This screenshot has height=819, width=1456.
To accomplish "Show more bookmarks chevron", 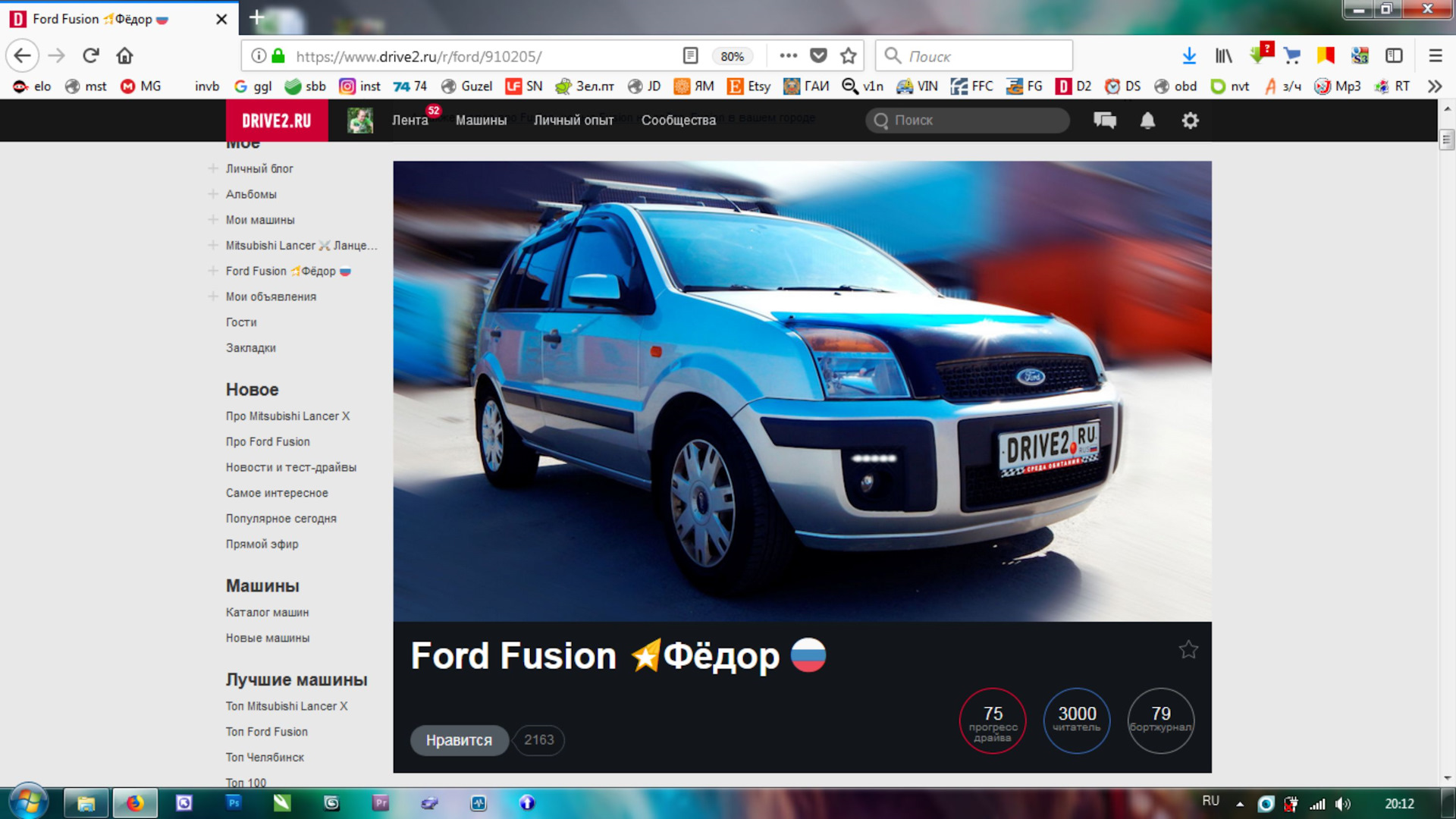I will tap(1434, 86).
